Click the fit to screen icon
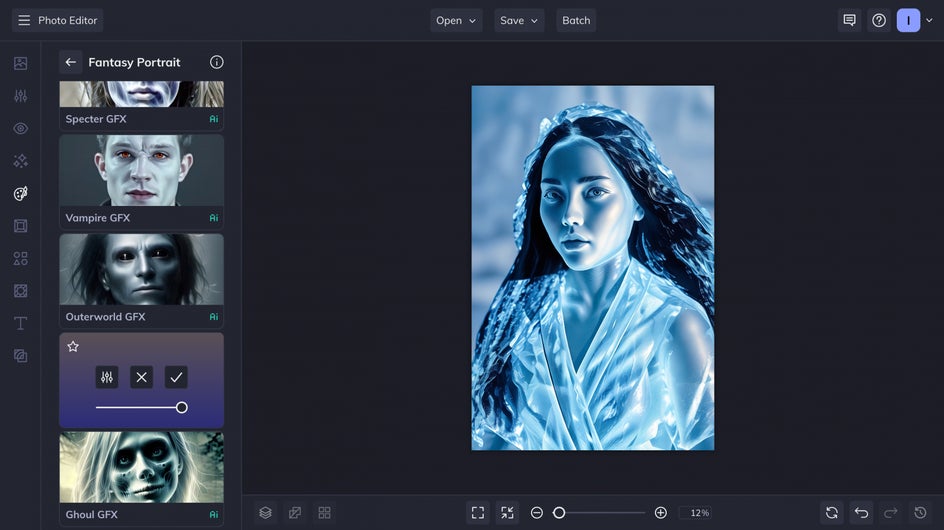 (x=478, y=513)
